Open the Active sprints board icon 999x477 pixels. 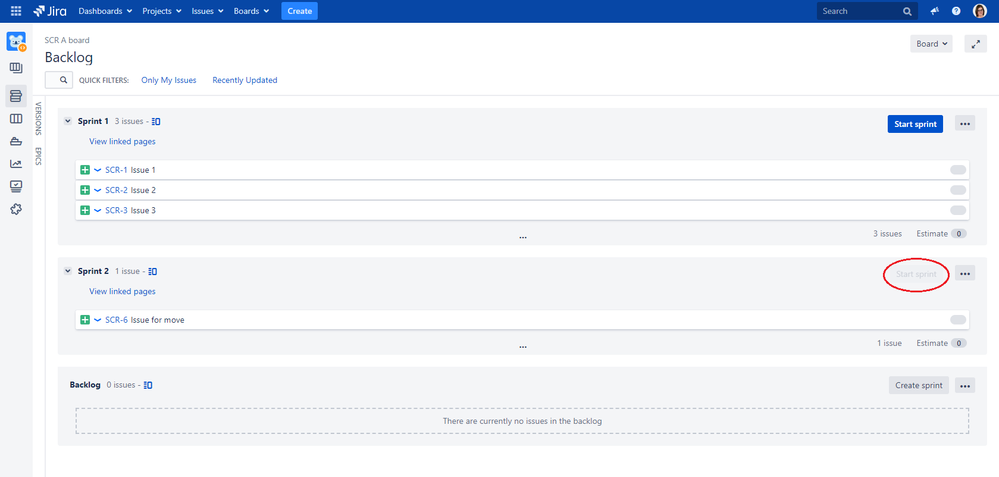(16, 119)
